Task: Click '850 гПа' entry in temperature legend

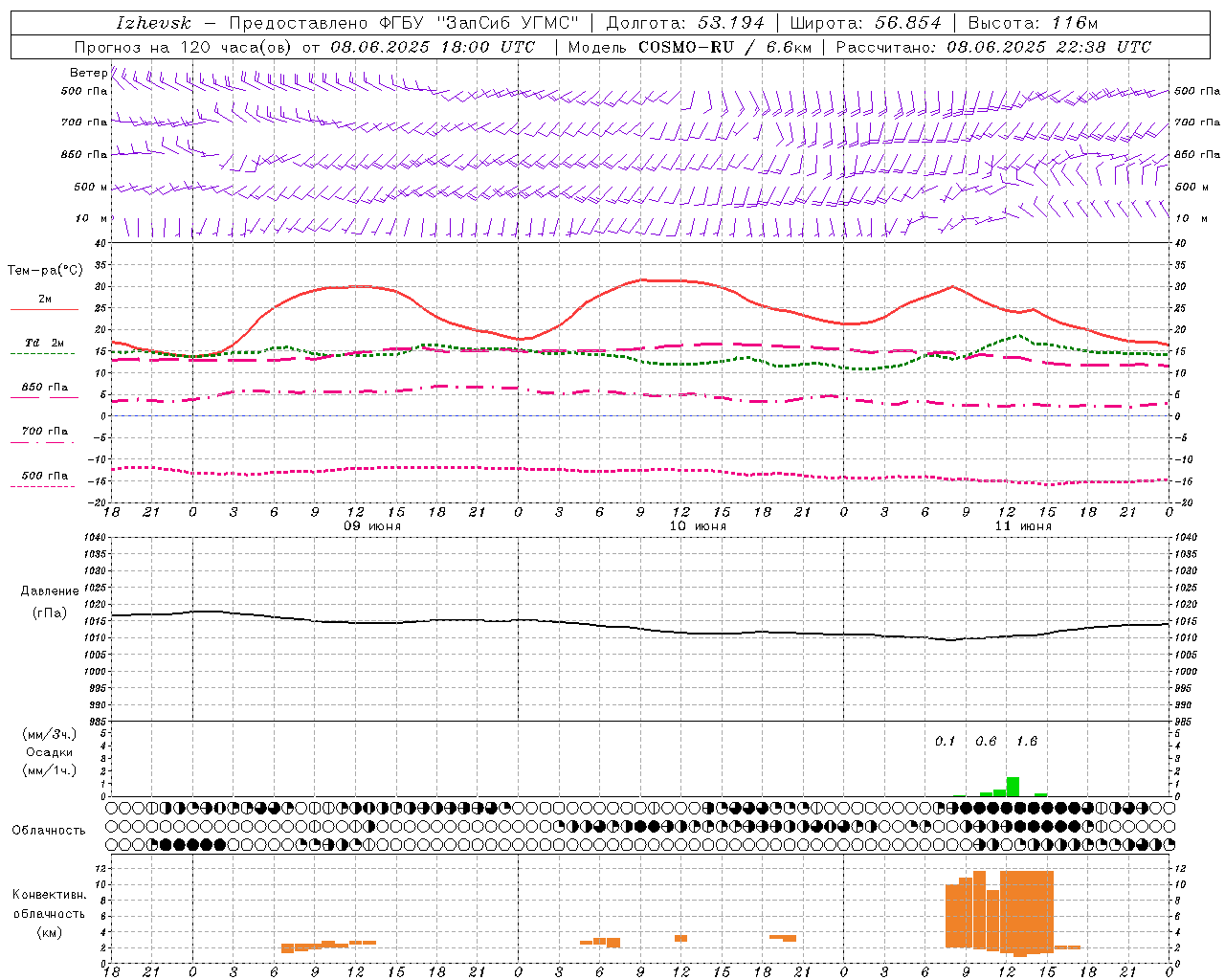Action: (45, 388)
